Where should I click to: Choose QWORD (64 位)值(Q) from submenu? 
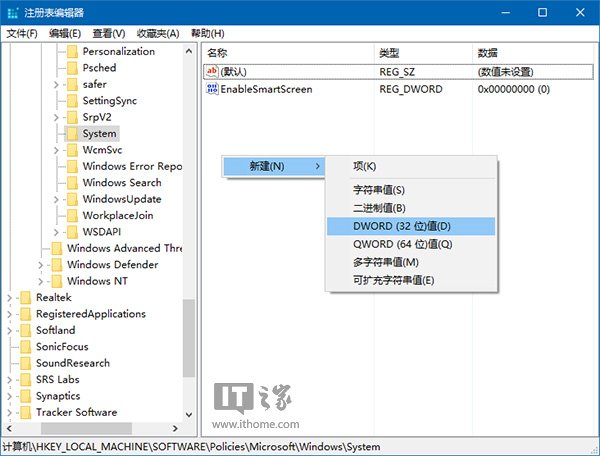click(x=411, y=244)
